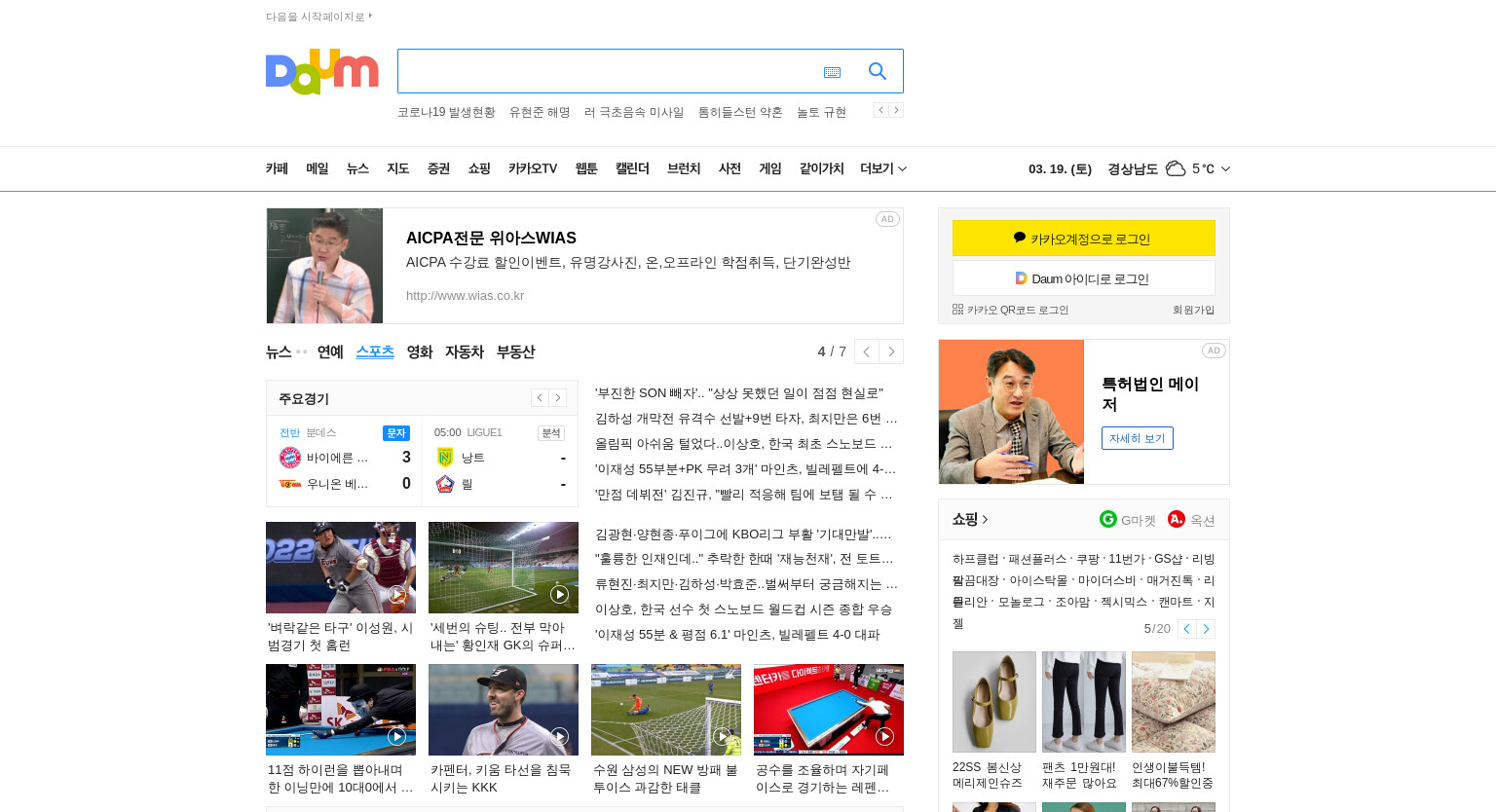The width and height of the screenshot is (1496, 812).
Task: Click the 문자 button for Bayern match
Action: tap(396, 433)
